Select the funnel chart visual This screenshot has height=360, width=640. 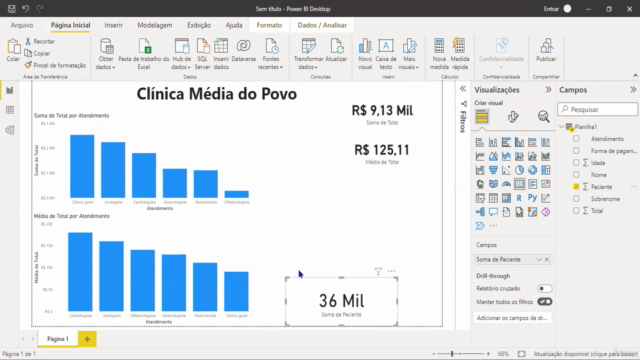coord(493,170)
